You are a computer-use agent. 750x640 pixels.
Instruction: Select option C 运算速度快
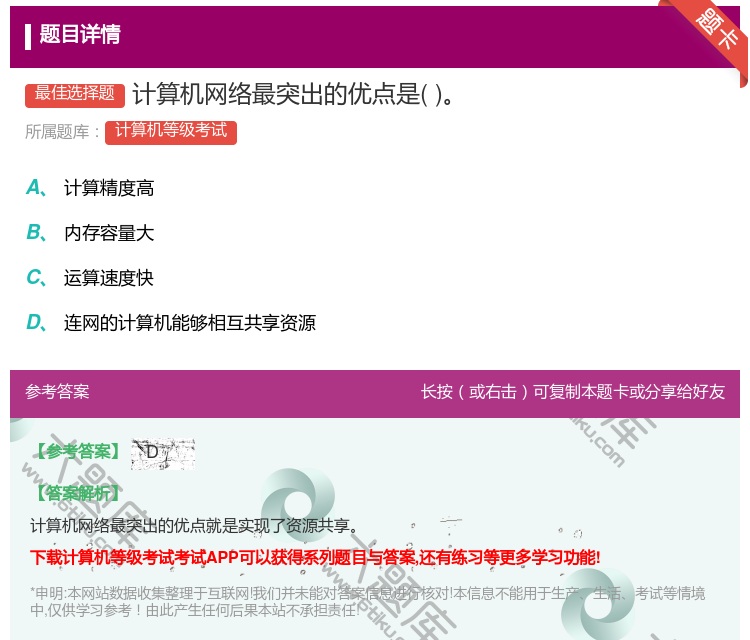click(x=90, y=278)
